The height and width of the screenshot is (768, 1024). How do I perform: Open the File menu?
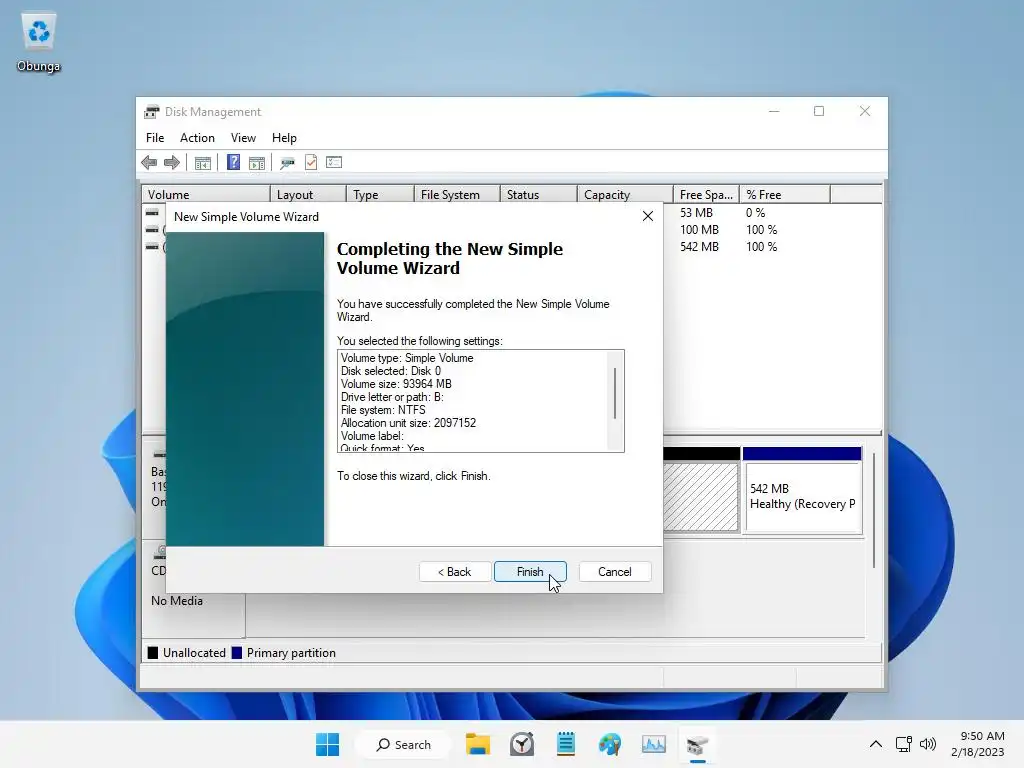[155, 138]
